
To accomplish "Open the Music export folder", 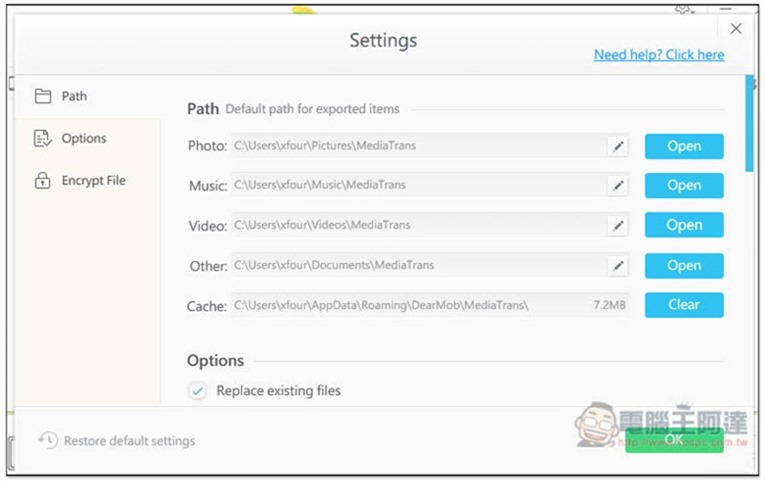I will 684,185.
